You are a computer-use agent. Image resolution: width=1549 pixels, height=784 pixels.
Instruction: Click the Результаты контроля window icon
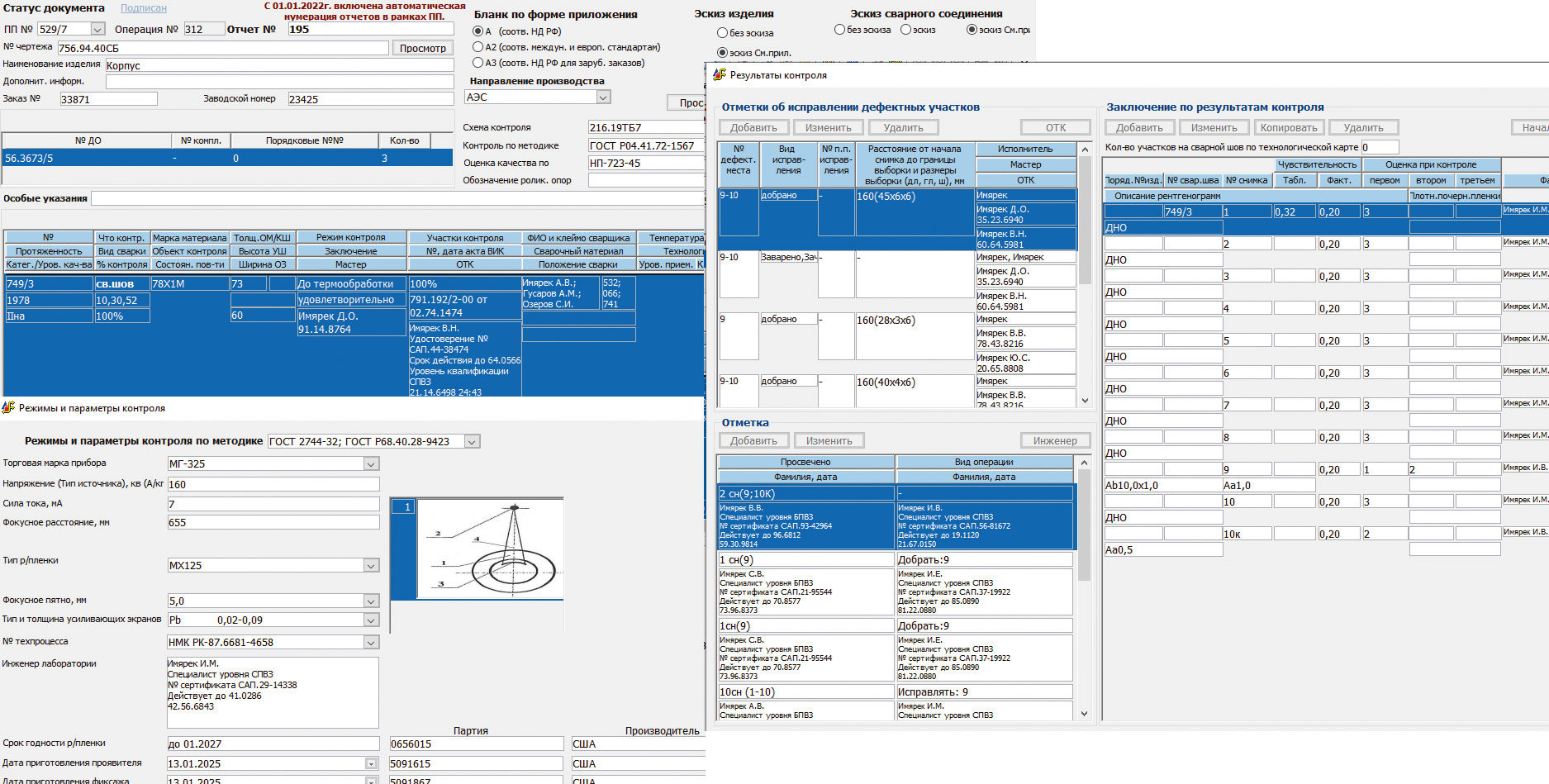click(x=720, y=75)
